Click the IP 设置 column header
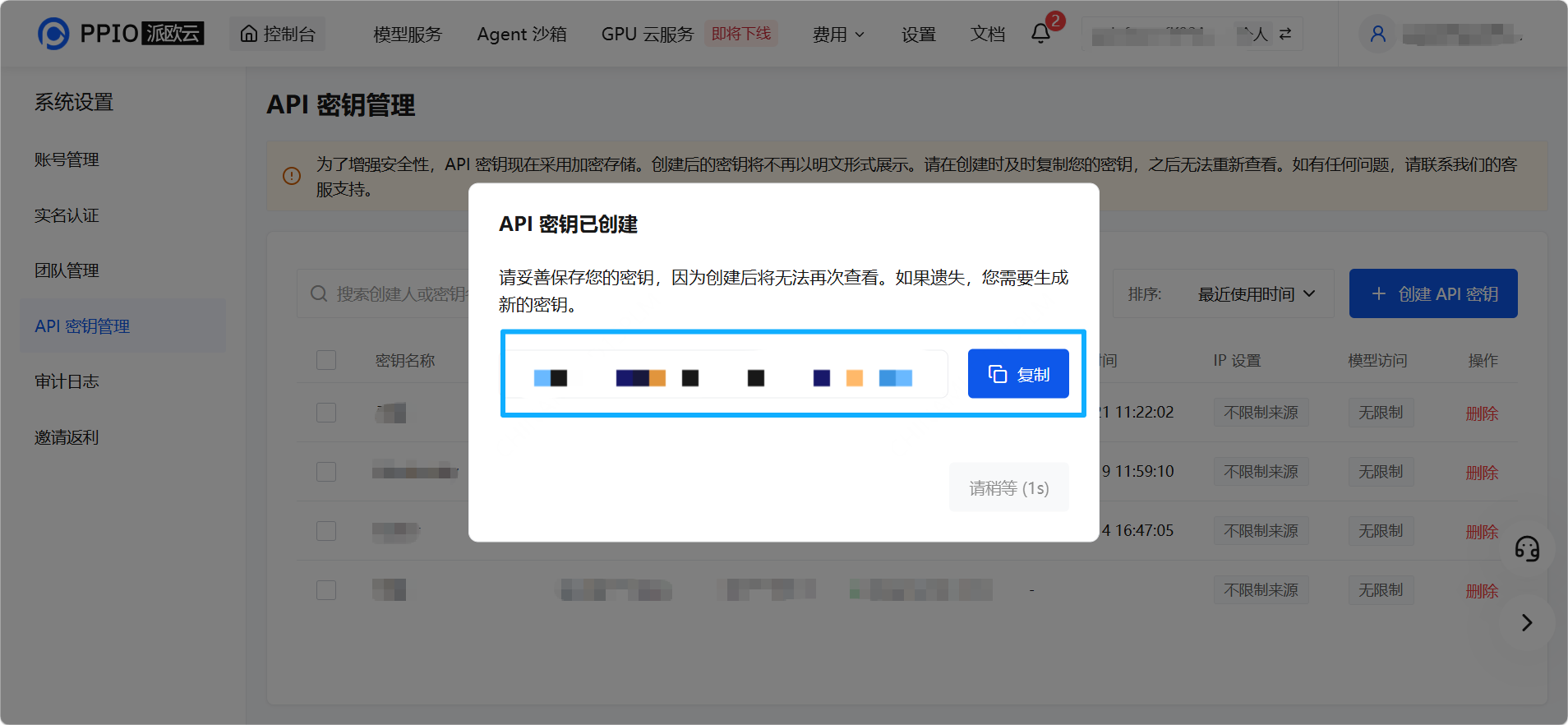Image resolution: width=1568 pixels, height=725 pixels. pyautogui.click(x=1237, y=360)
